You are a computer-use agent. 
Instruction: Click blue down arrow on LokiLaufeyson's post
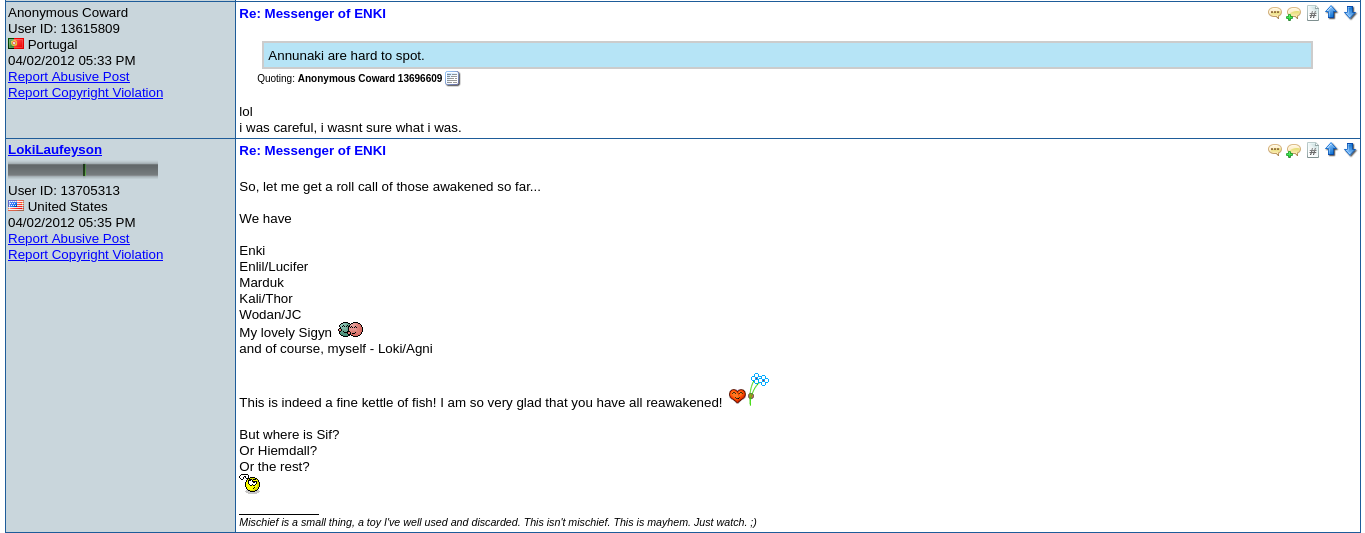pos(1350,149)
